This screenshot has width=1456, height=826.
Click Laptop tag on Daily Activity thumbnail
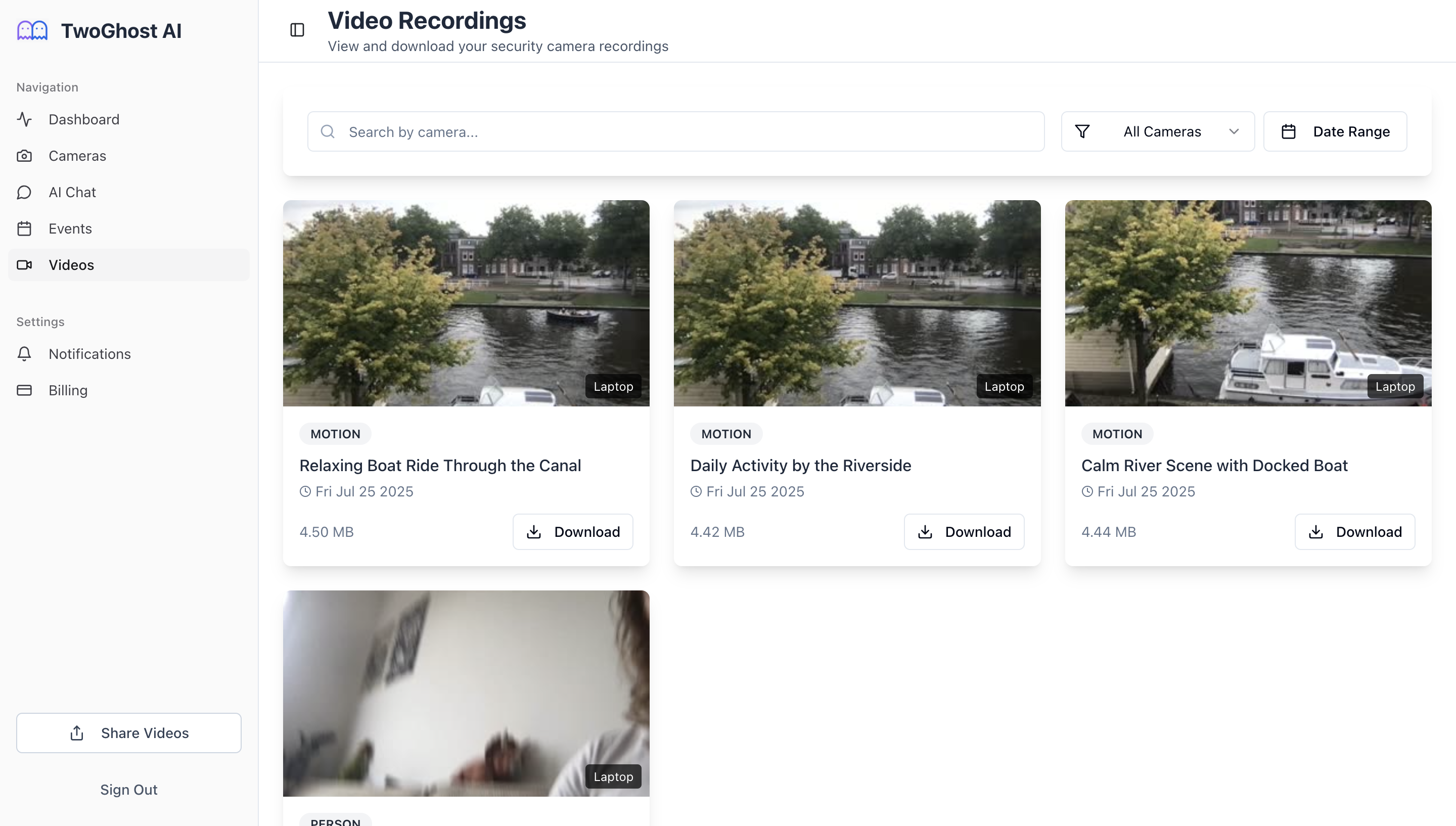pos(1005,386)
